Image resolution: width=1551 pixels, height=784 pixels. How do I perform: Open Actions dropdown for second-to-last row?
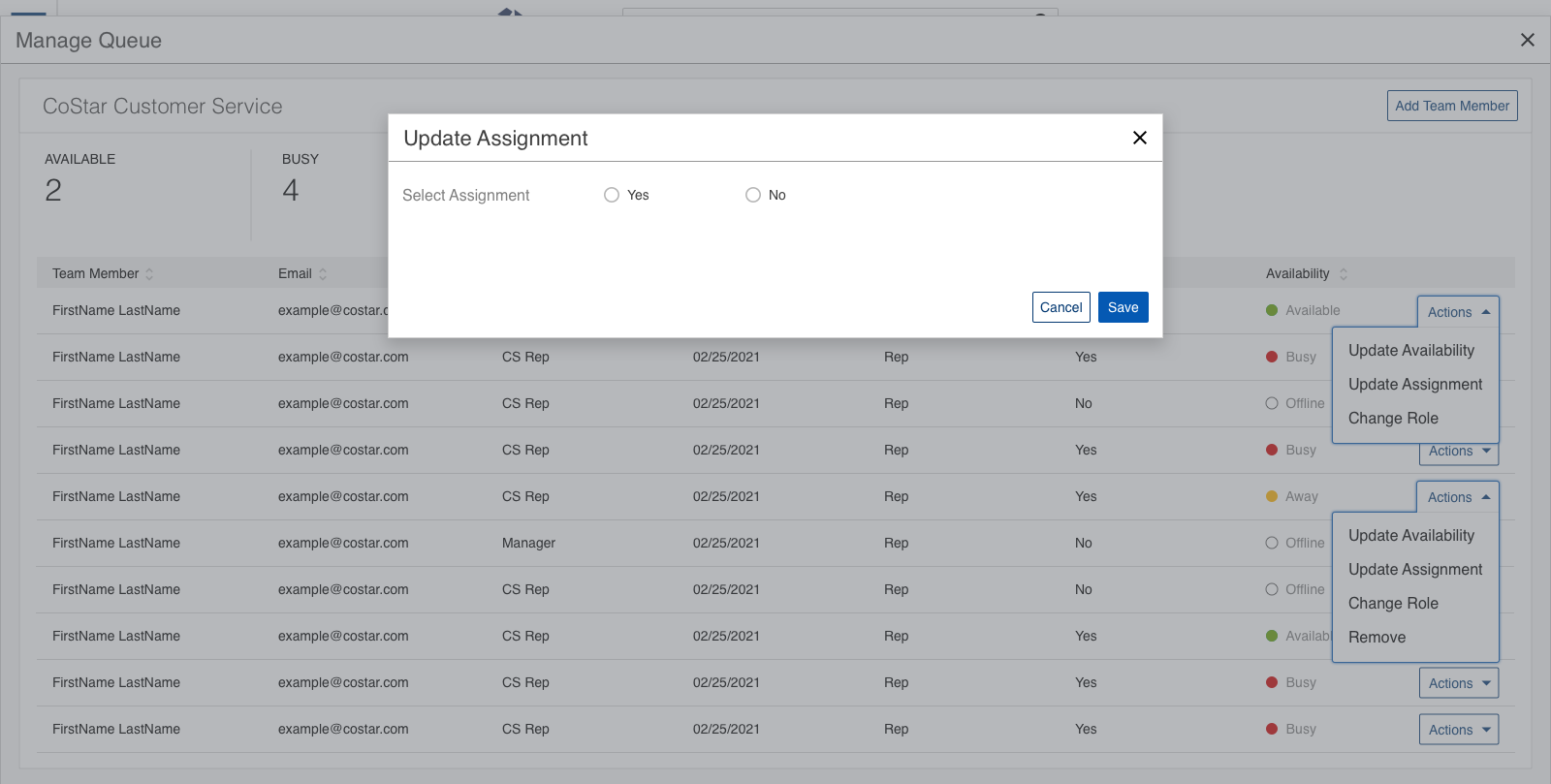pyautogui.click(x=1458, y=683)
